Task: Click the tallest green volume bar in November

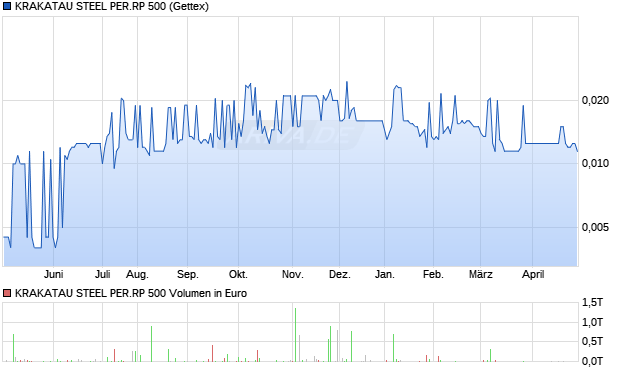Action: tap(295, 335)
